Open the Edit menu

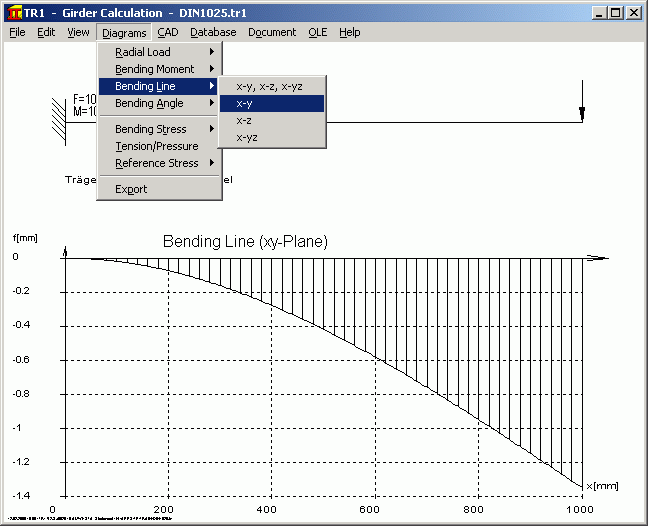(46, 32)
